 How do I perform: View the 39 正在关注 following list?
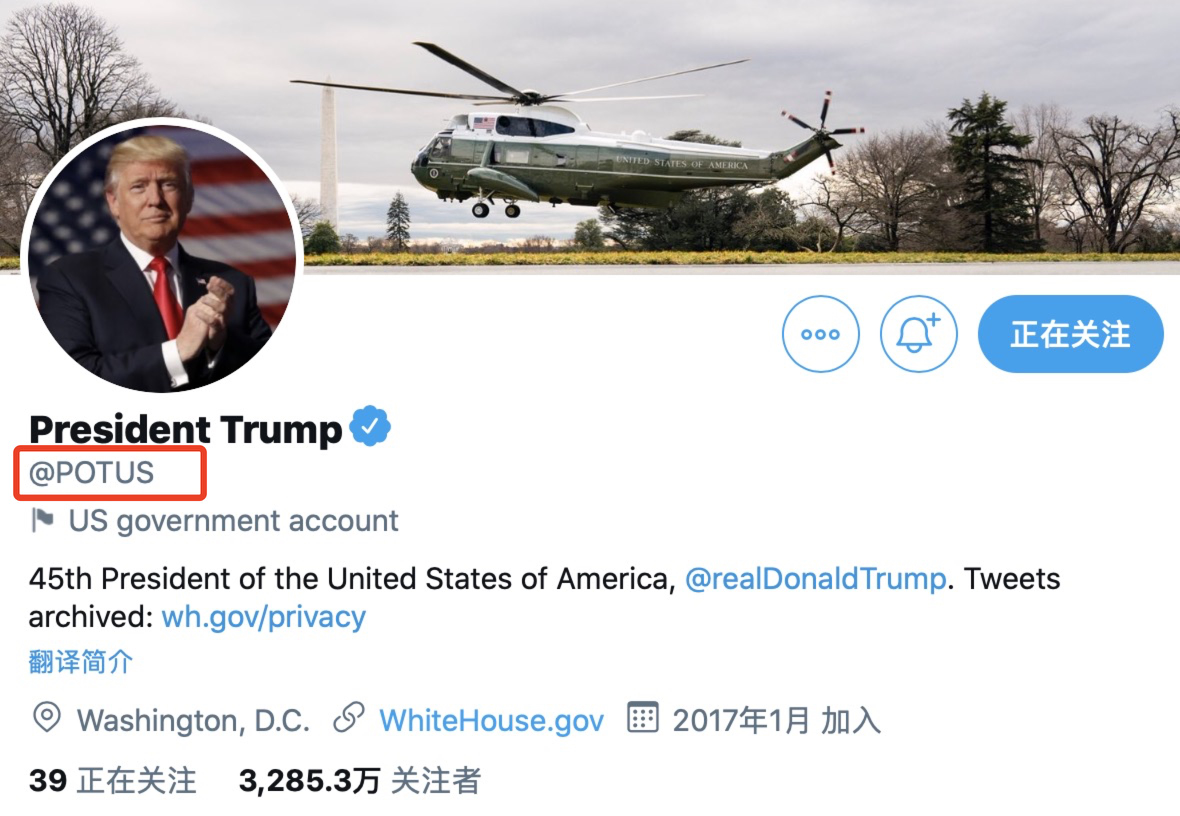[x=113, y=781]
